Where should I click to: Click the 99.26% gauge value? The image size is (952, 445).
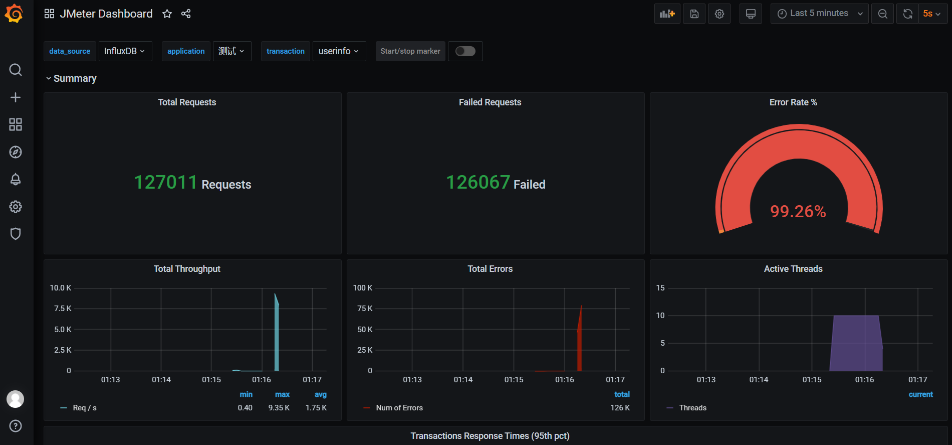coord(798,211)
